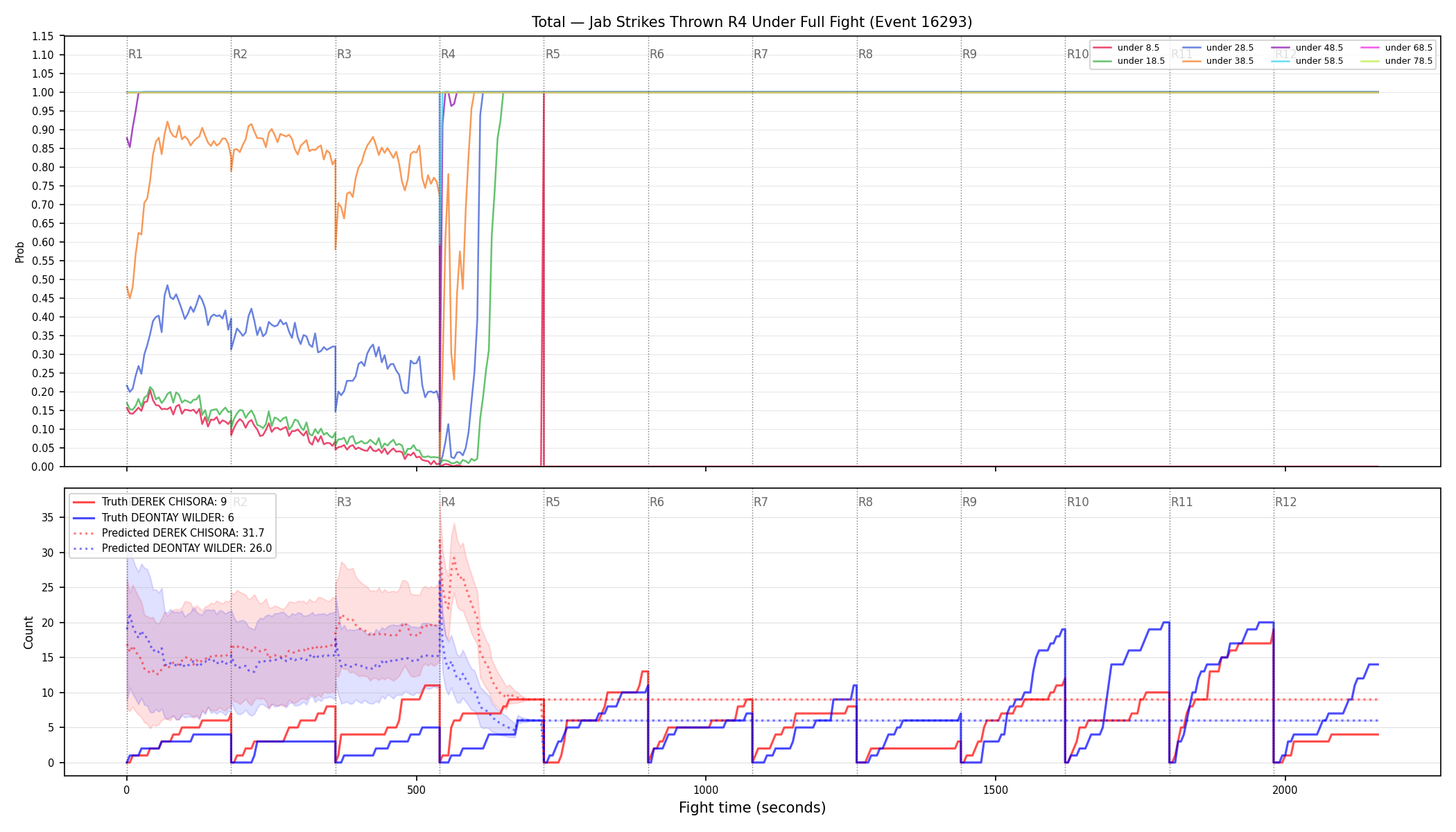Select the 'under 38.5' legend label
Viewport: 1456px width, 832px height.
[x=1229, y=61]
